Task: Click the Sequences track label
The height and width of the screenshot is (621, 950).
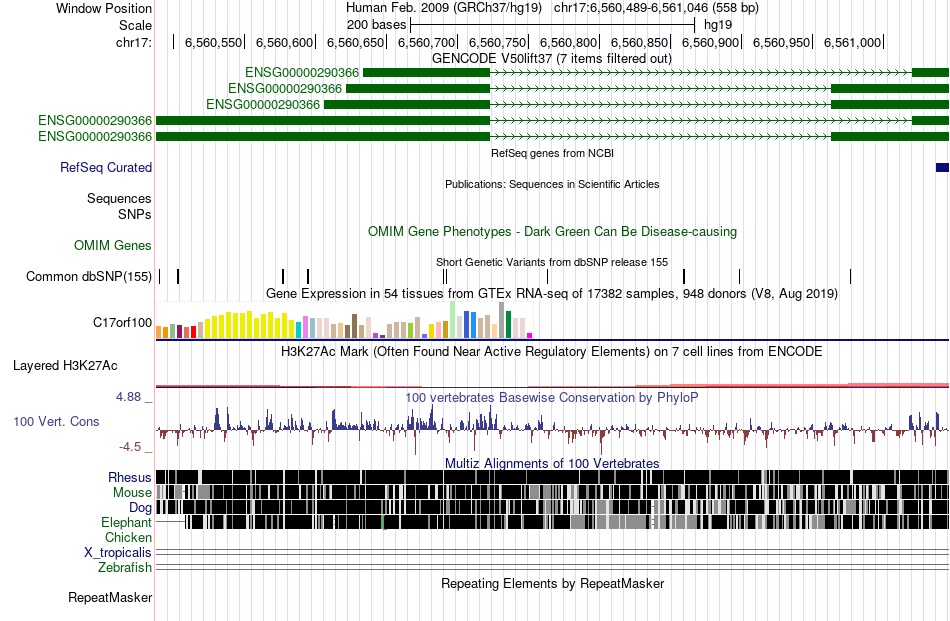Action: tap(119, 198)
